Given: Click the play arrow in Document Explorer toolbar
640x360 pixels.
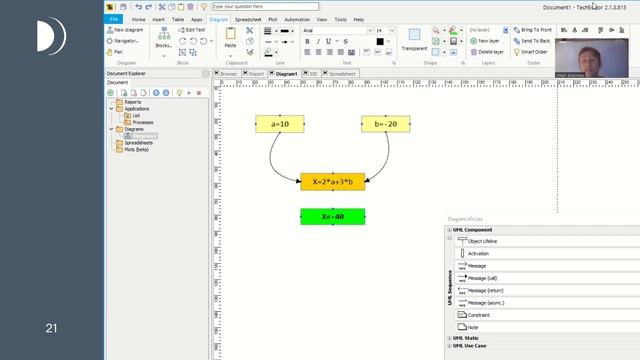Looking at the screenshot, I should tap(189, 93).
